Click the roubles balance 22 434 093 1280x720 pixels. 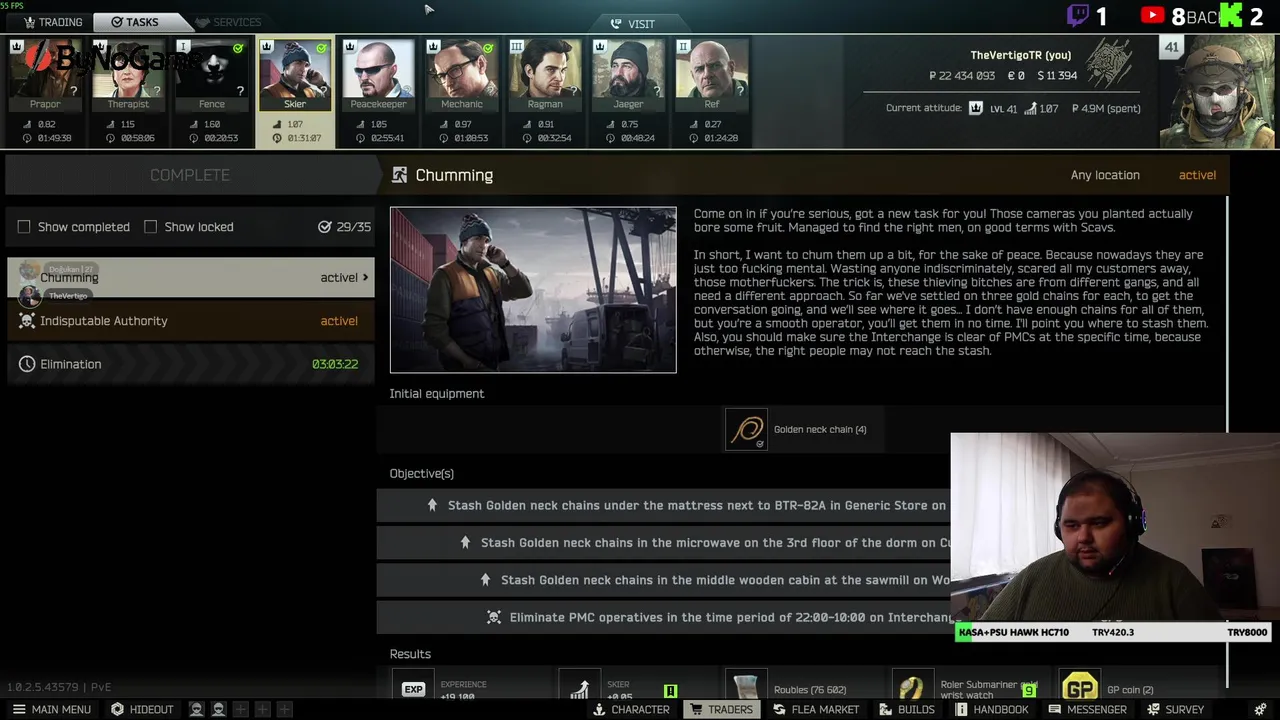pyautogui.click(x=962, y=76)
